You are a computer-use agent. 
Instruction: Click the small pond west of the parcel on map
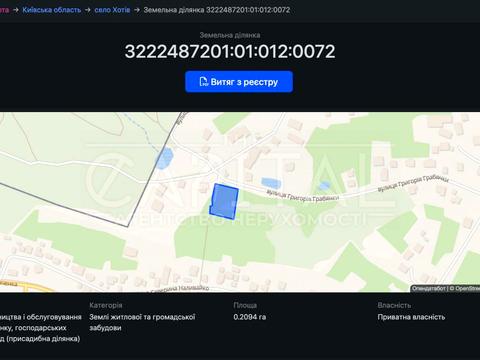[164, 158]
